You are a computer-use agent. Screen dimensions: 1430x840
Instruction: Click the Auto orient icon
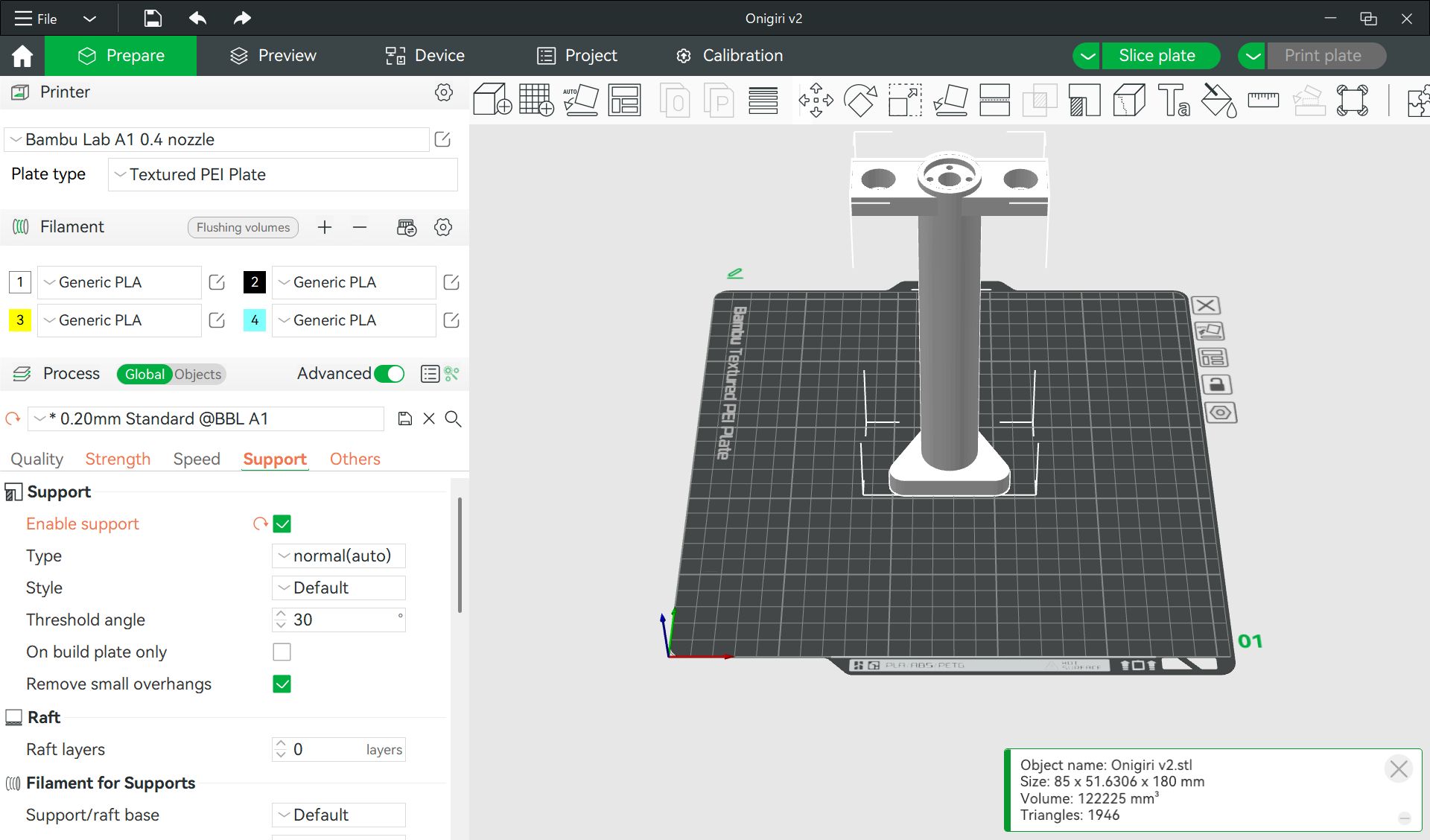pos(580,100)
